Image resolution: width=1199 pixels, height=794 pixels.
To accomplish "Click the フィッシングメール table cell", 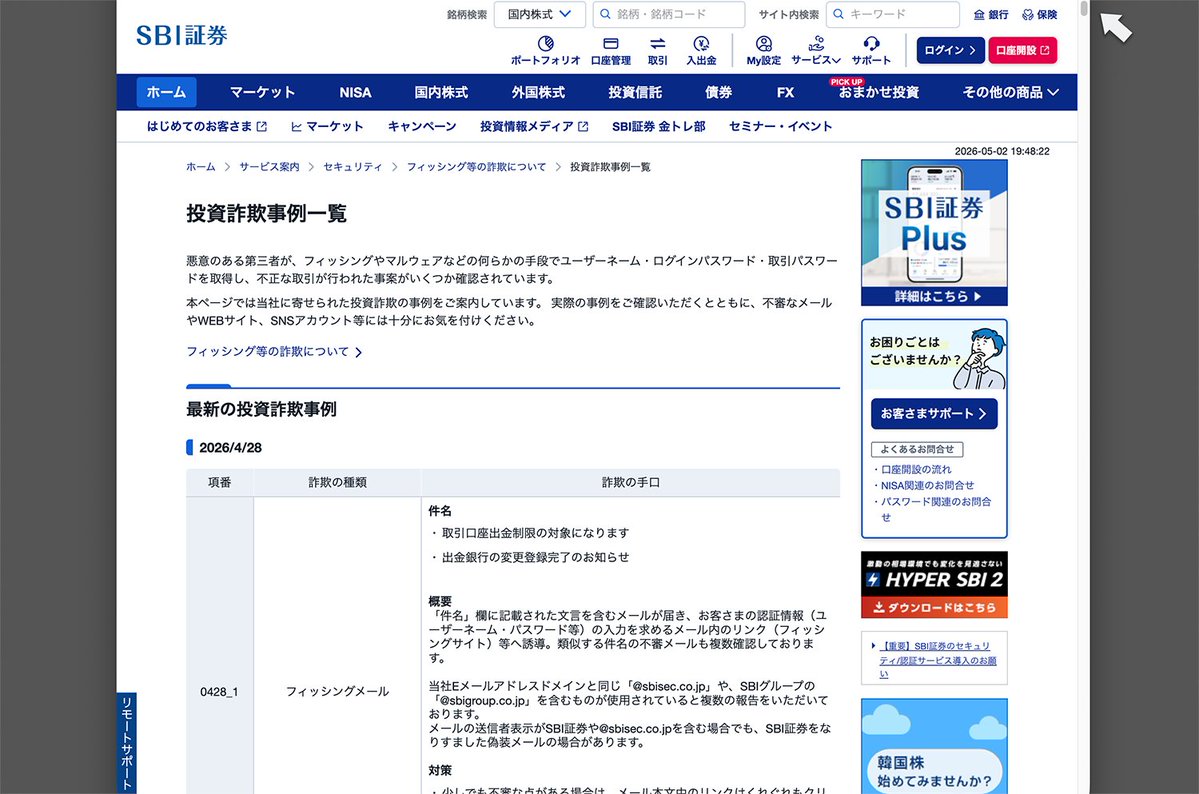I will [337, 691].
